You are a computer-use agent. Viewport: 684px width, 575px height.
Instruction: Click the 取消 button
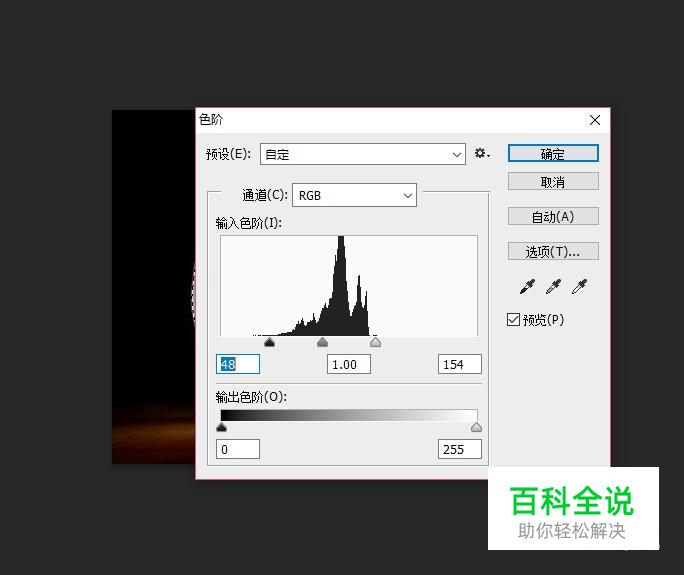[x=553, y=181]
